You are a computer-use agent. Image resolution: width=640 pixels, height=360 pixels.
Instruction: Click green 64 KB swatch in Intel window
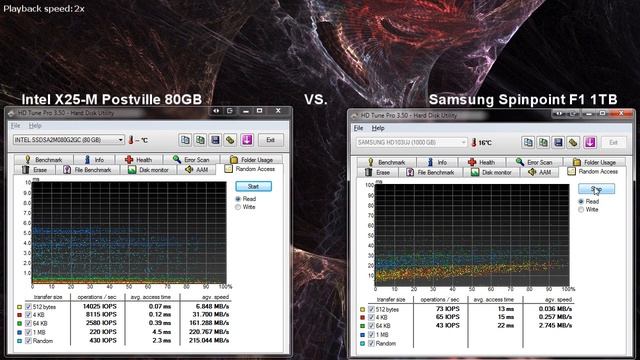tap(19, 324)
